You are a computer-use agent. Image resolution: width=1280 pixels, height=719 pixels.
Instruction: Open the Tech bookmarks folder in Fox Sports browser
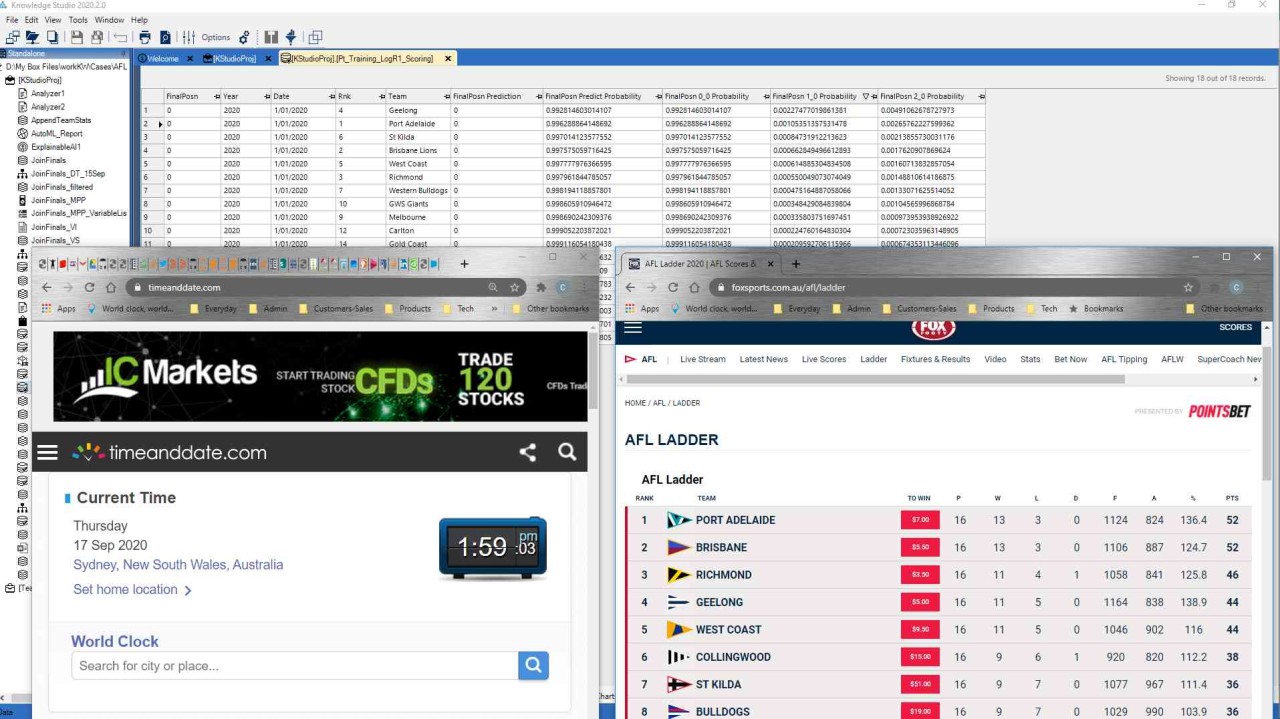point(1041,309)
